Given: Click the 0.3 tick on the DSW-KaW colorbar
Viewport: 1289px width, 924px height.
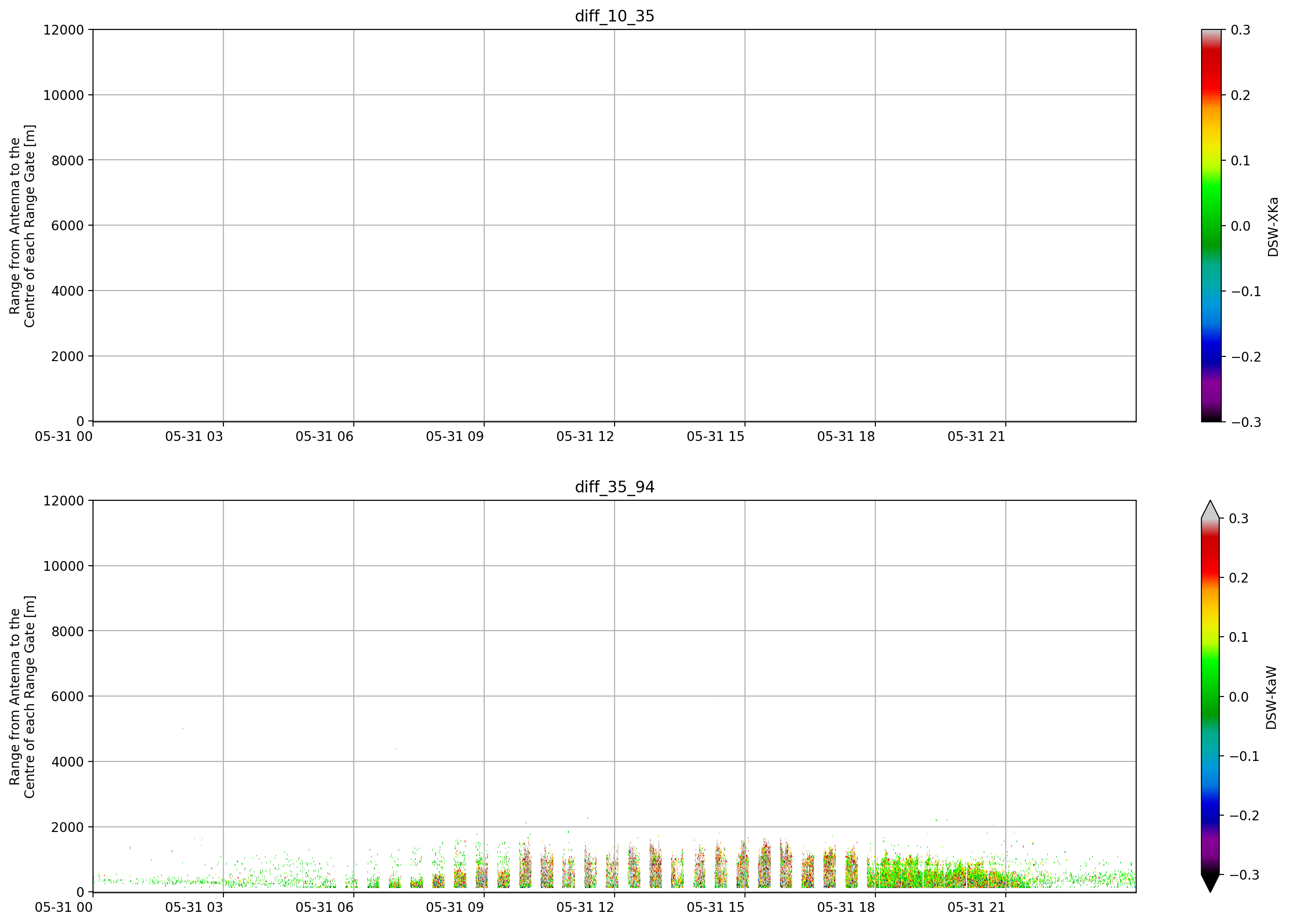Looking at the screenshot, I should click(x=1239, y=519).
